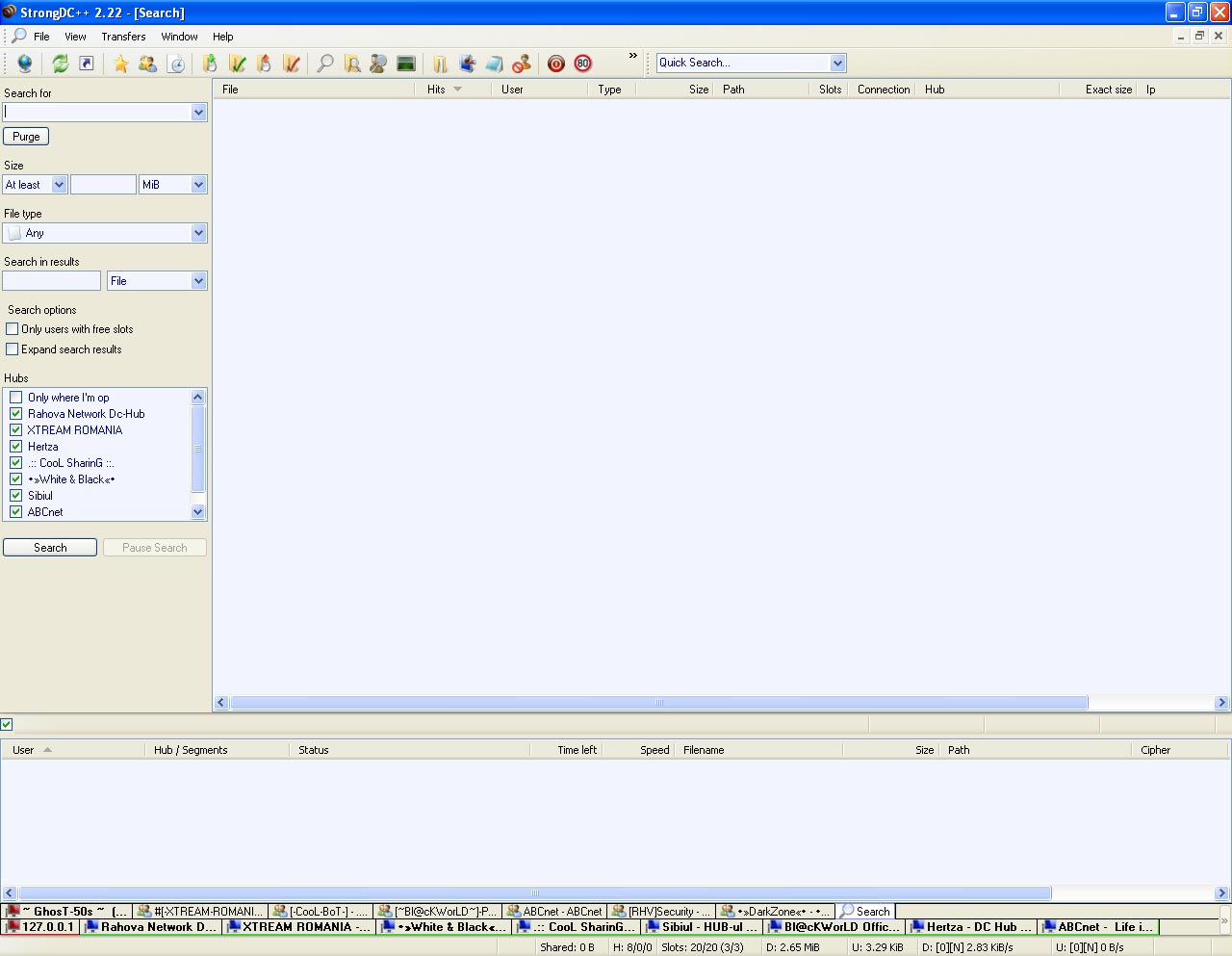Toggle the red power shutdown icon
This screenshot has height=956, width=1232.
(x=556, y=64)
